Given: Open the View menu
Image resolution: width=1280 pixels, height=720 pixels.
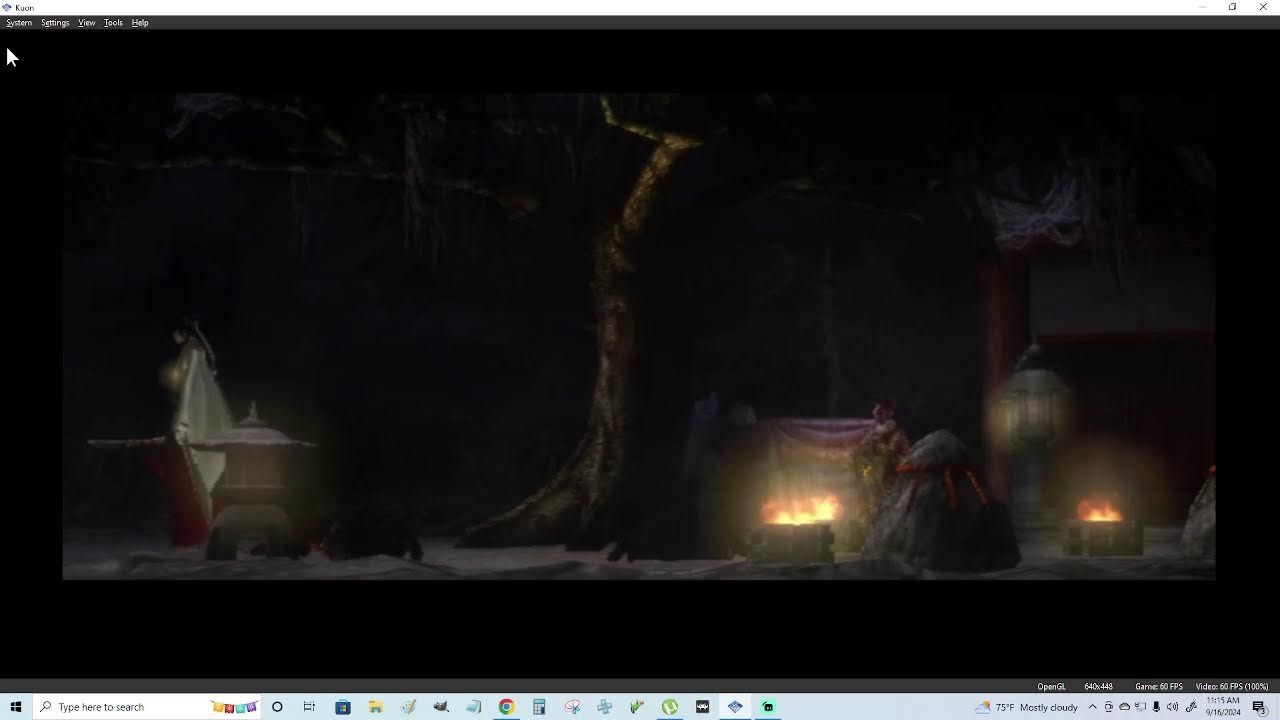Looking at the screenshot, I should [x=87, y=22].
